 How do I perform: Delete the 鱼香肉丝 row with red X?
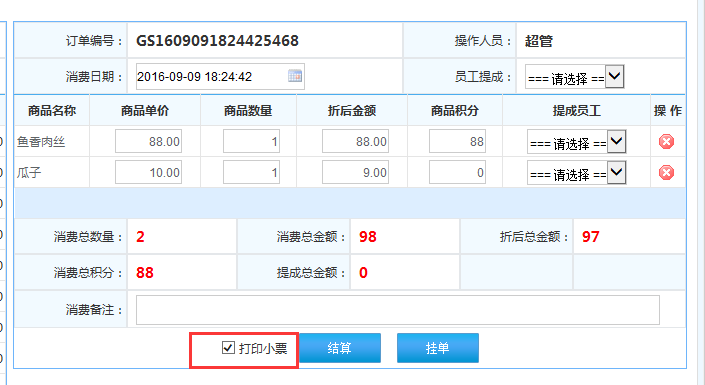666,142
